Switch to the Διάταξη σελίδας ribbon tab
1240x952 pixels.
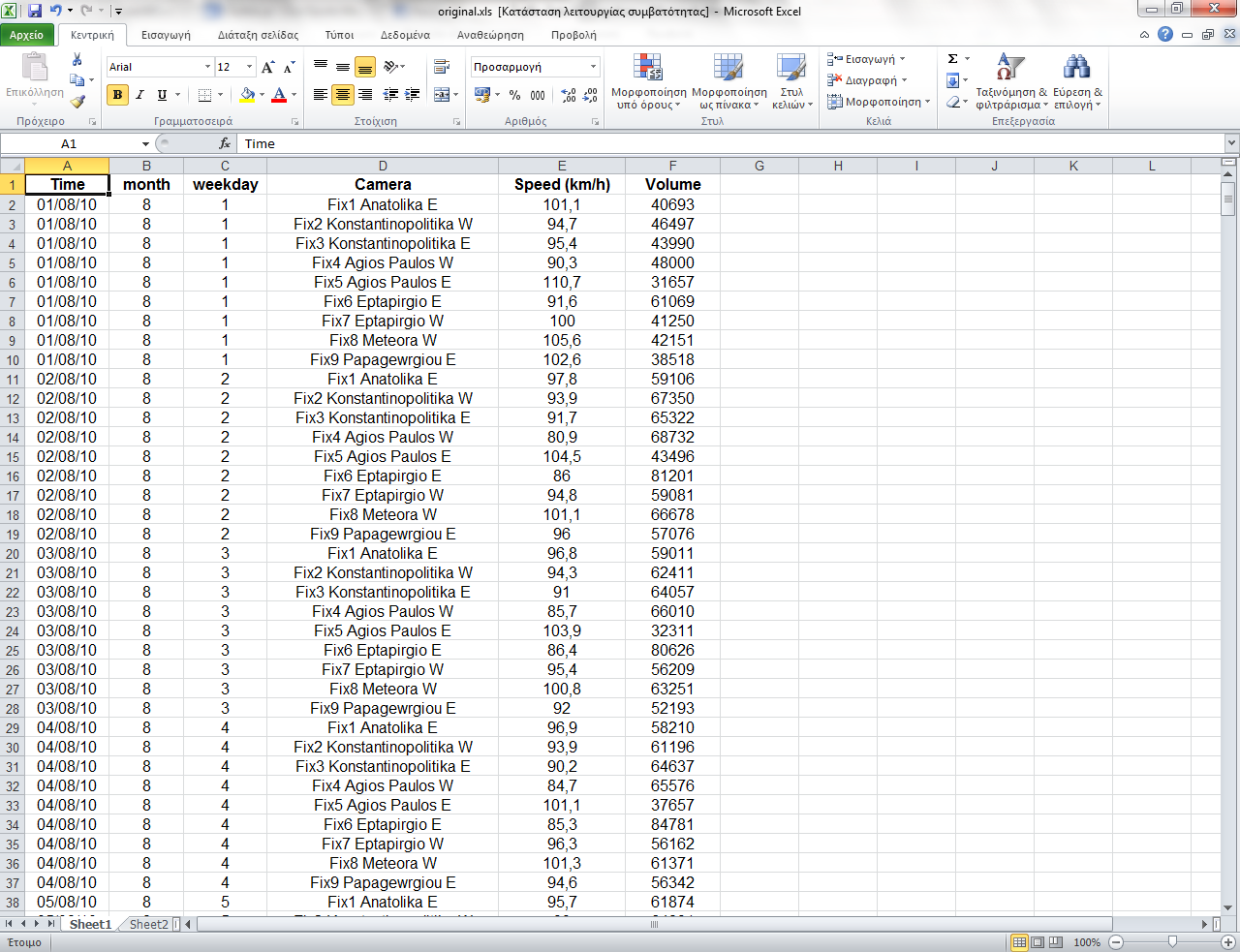(258, 35)
